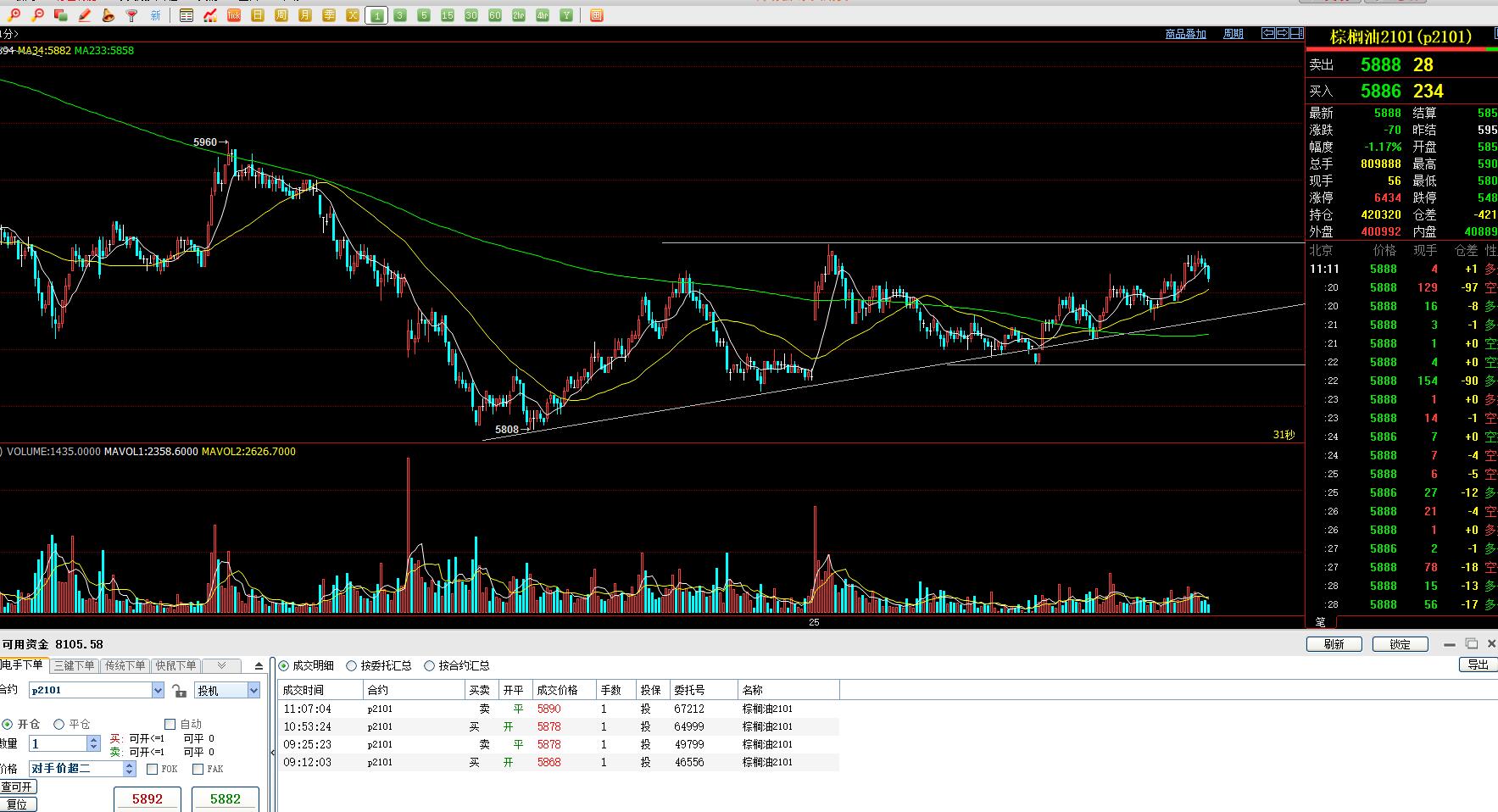1498x812 pixels.
Task: Expand more order tabs chevron
Action: (x=222, y=665)
